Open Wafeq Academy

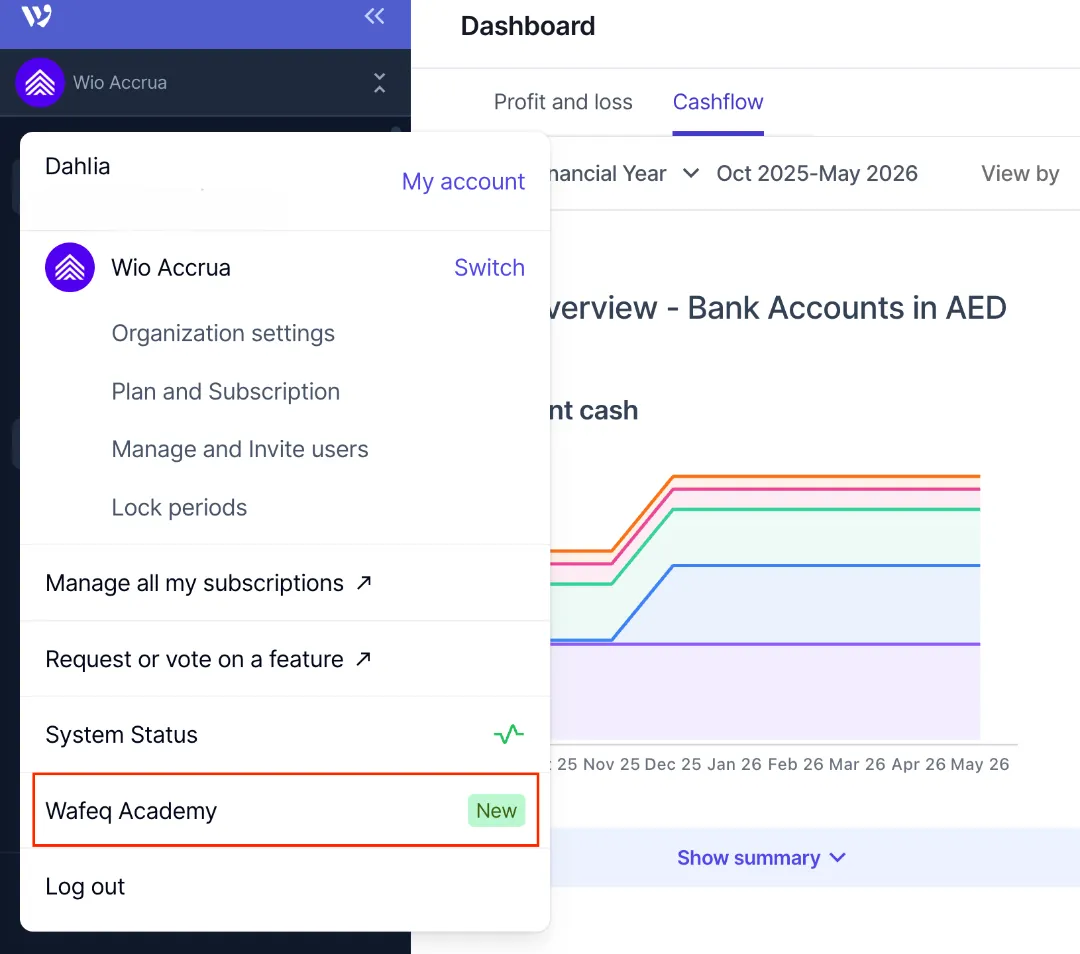[285, 810]
